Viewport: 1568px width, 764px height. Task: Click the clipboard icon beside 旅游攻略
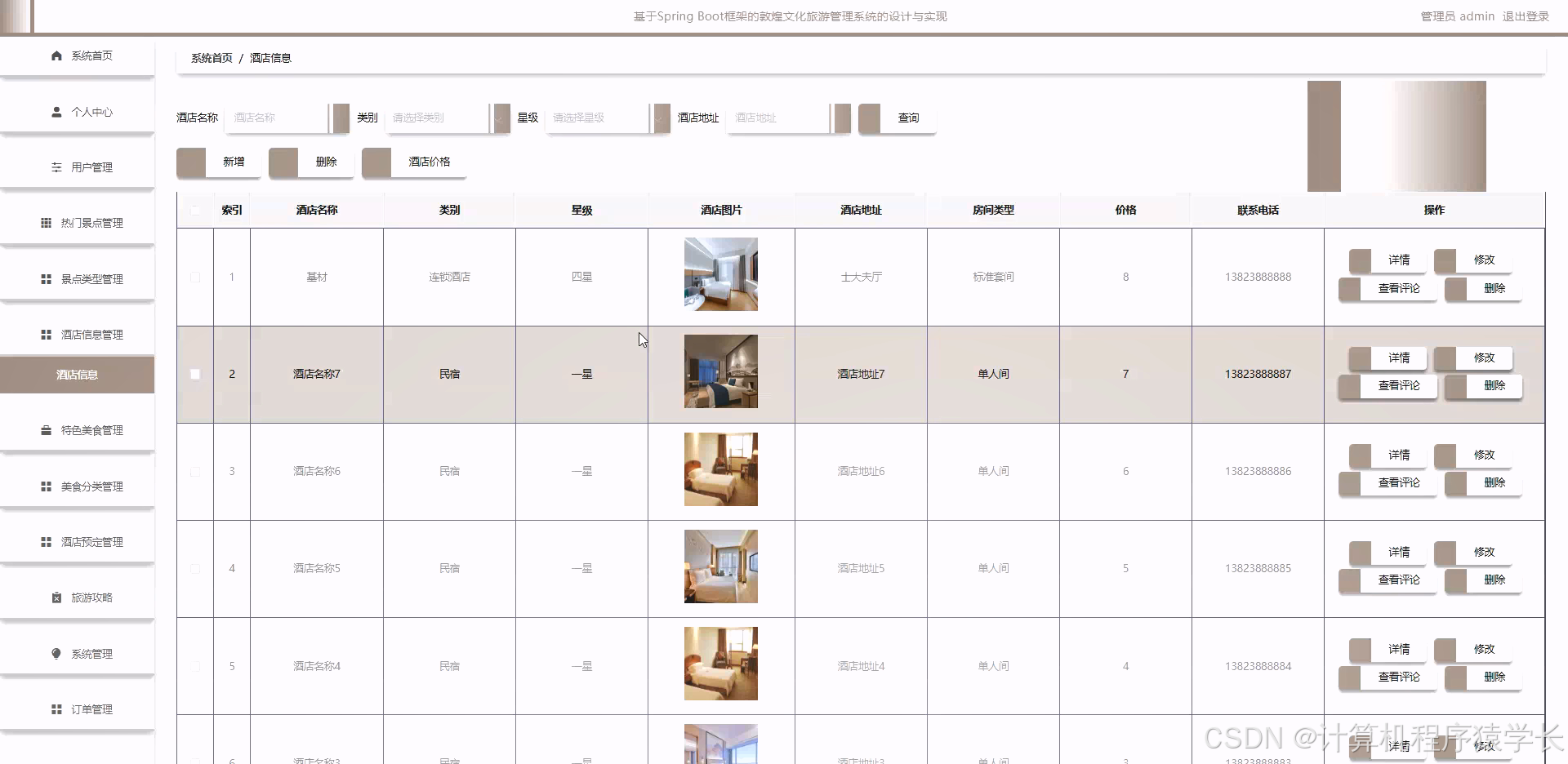pyautogui.click(x=56, y=597)
